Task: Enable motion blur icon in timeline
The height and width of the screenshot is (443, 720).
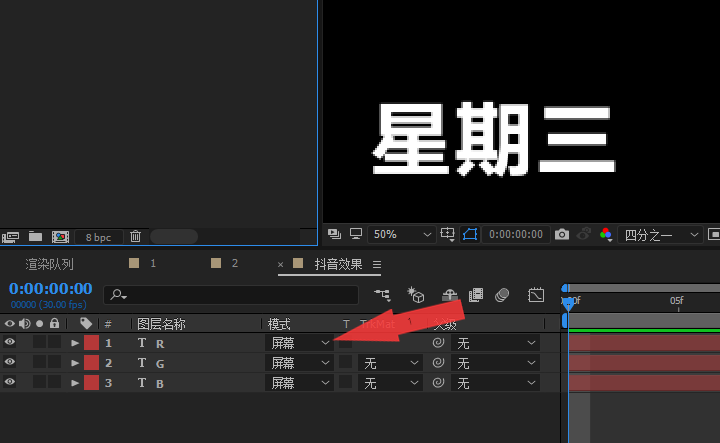Action: pos(502,295)
